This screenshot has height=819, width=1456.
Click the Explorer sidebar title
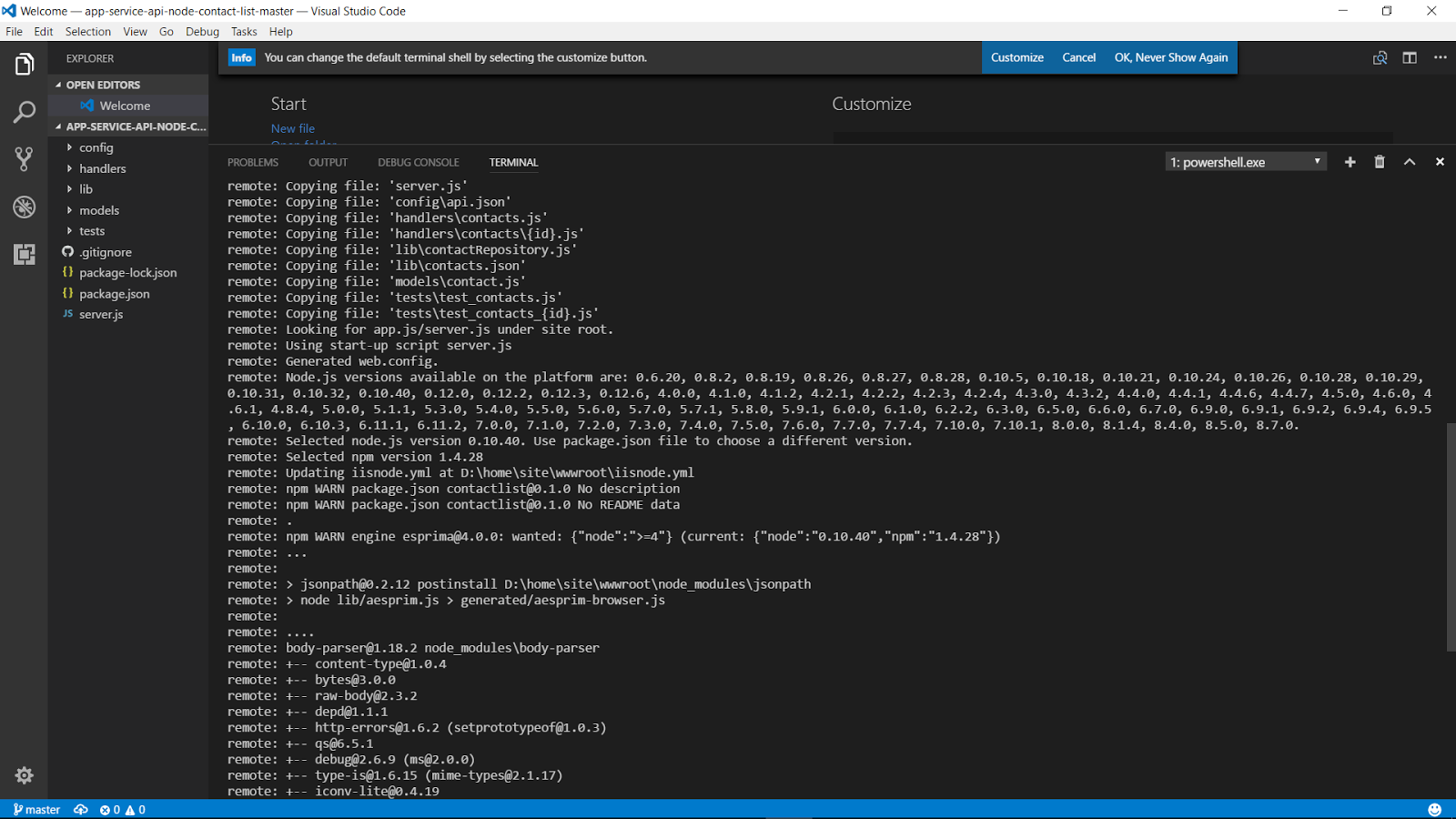point(90,58)
